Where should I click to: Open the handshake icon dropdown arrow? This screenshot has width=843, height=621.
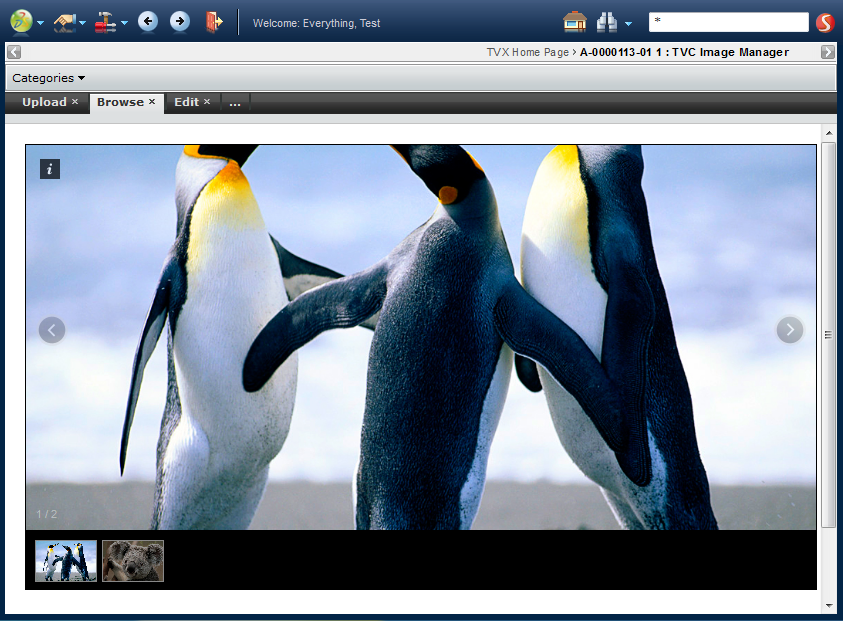pyautogui.click(x=83, y=23)
